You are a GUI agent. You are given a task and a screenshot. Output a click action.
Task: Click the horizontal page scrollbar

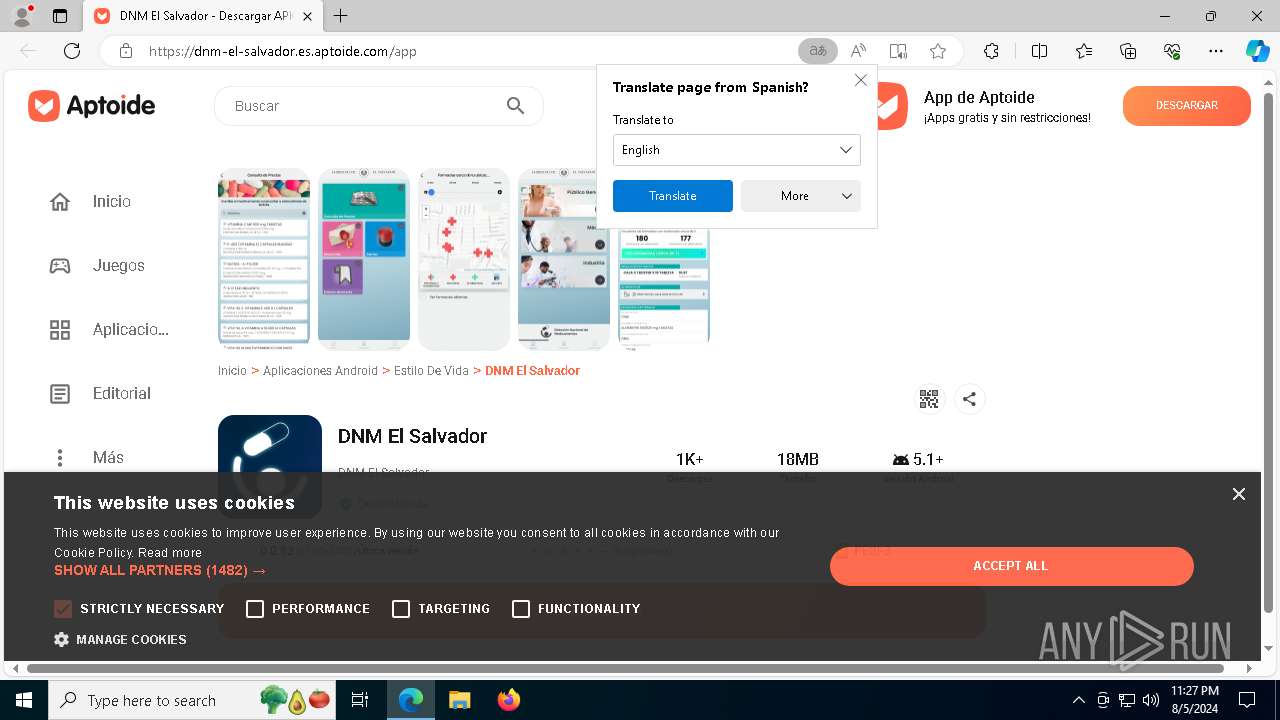pos(626,668)
